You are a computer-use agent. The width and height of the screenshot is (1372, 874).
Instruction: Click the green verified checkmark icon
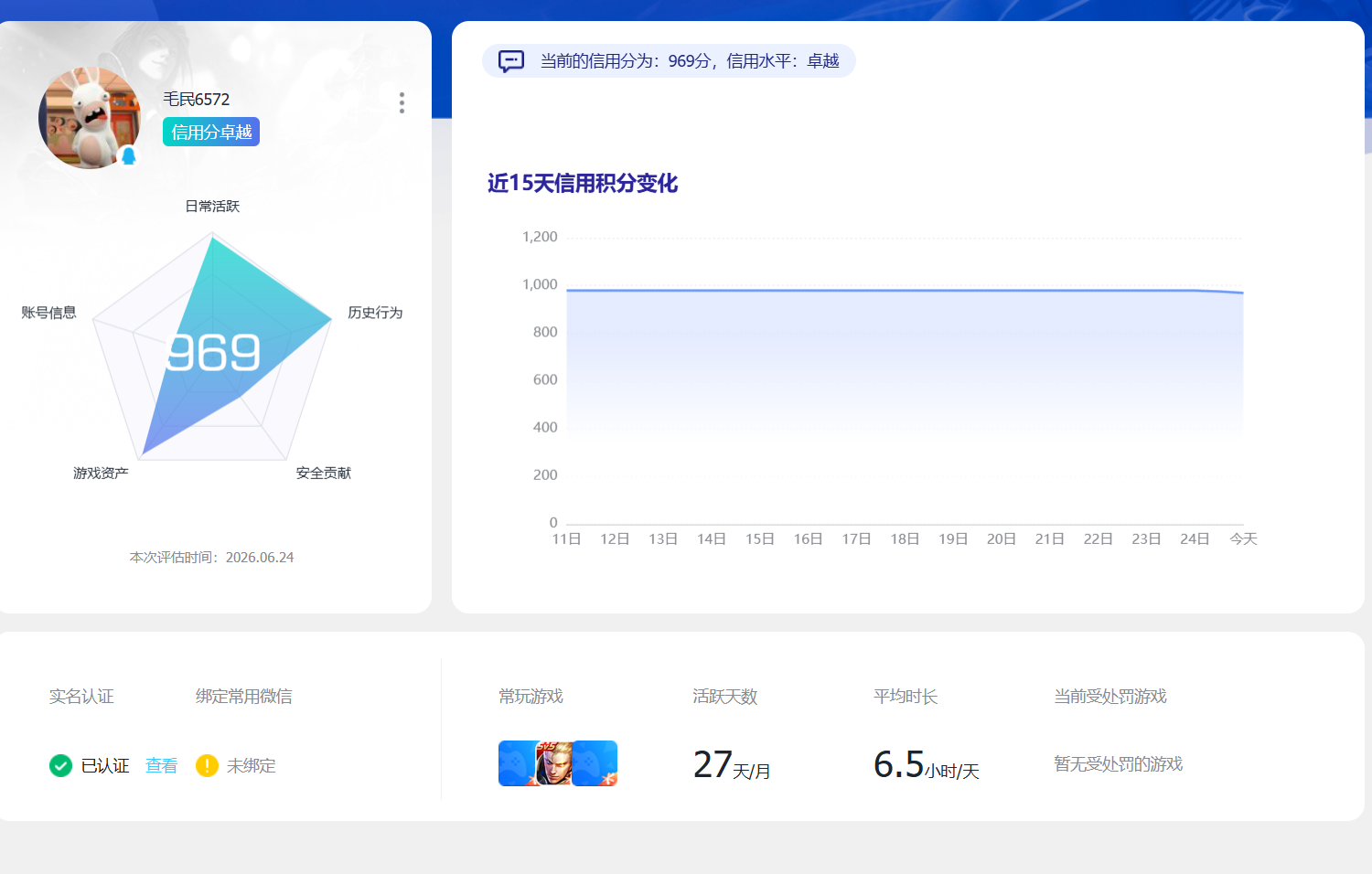(x=60, y=765)
